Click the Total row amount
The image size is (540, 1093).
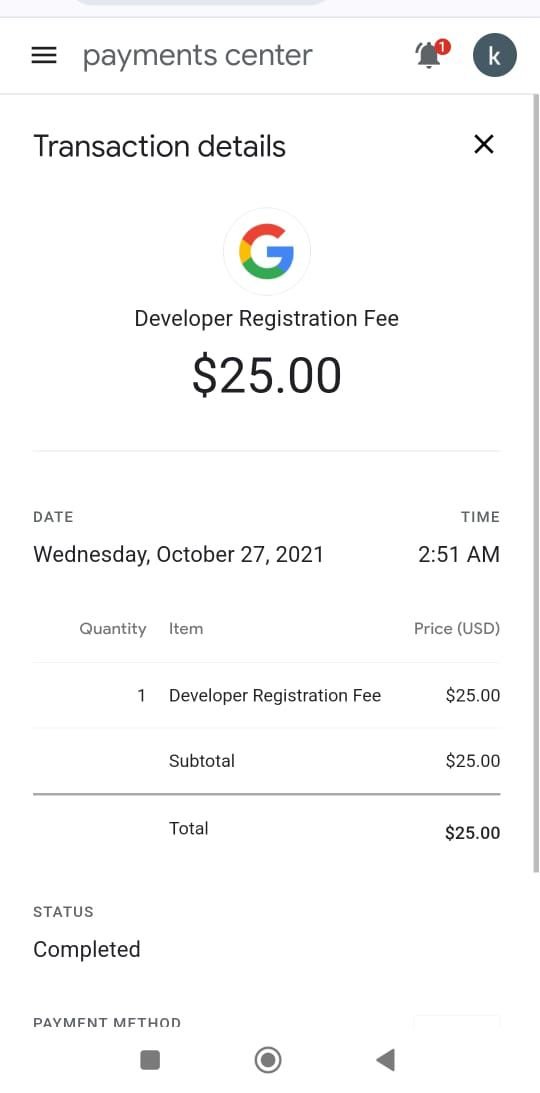(x=472, y=832)
